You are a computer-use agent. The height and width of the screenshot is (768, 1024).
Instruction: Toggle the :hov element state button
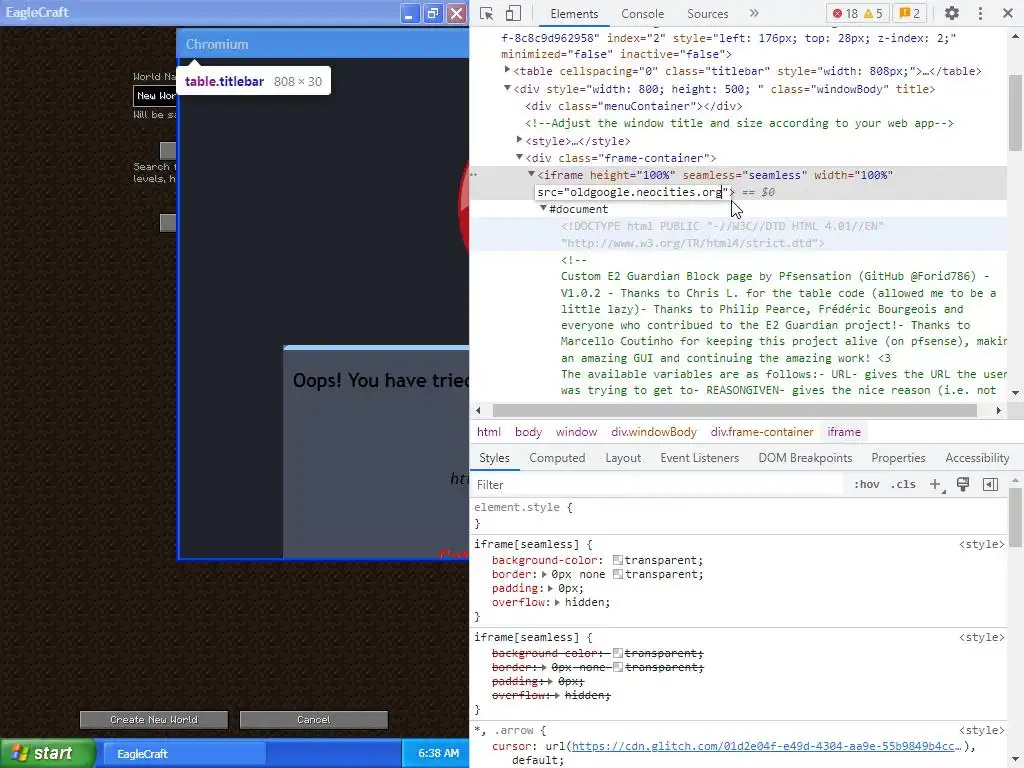pyautogui.click(x=867, y=485)
